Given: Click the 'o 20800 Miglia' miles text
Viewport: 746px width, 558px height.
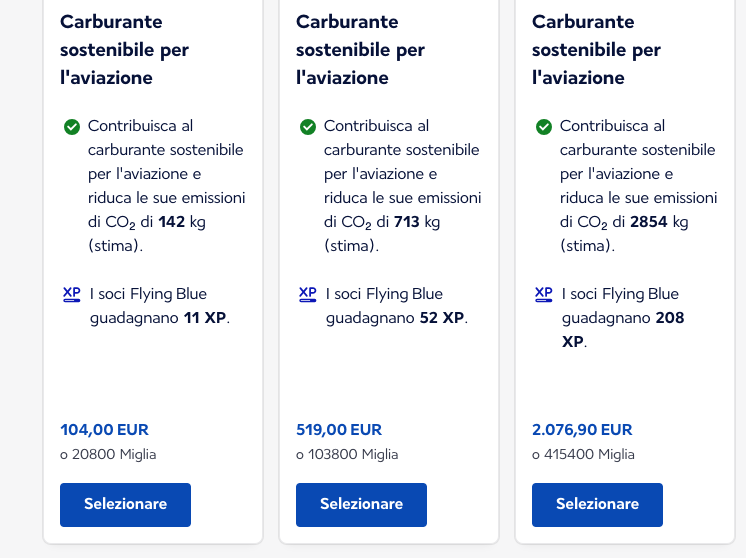Looking at the screenshot, I should (x=108, y=454).
